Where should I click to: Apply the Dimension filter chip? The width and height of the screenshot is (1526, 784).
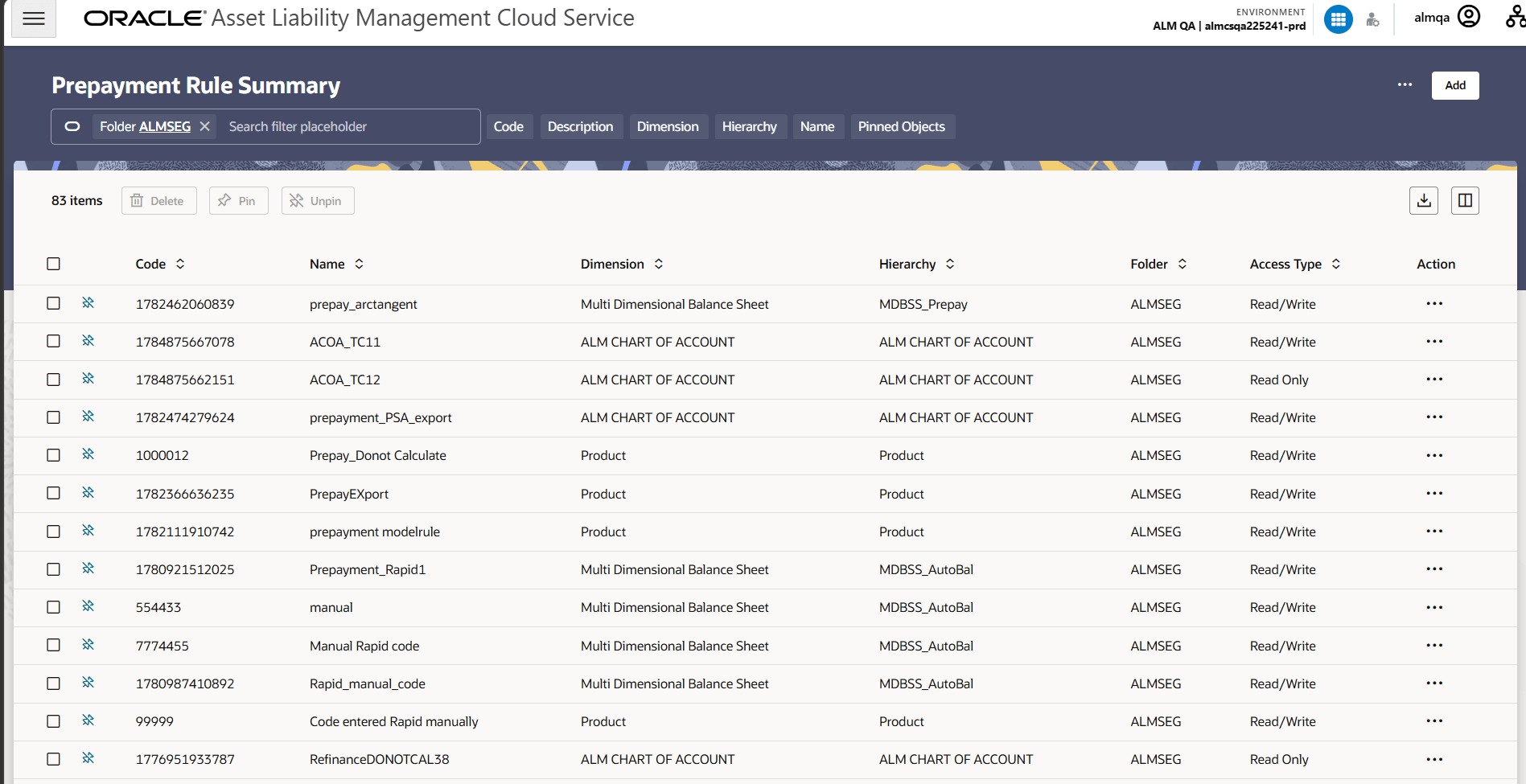point(668,126)
